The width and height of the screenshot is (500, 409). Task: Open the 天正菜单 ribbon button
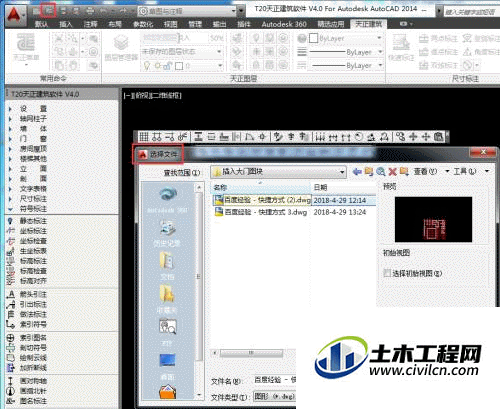pyautogui.click(x=26, y=48)
